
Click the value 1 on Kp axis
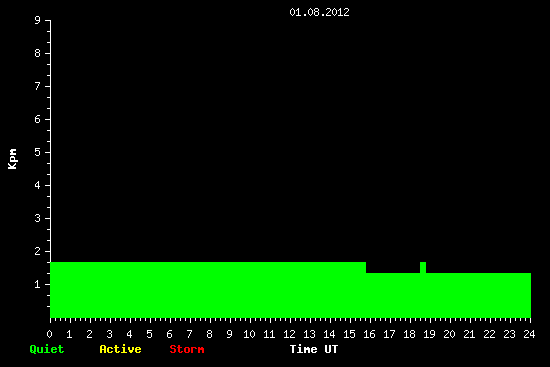click(x=38, y=284)
